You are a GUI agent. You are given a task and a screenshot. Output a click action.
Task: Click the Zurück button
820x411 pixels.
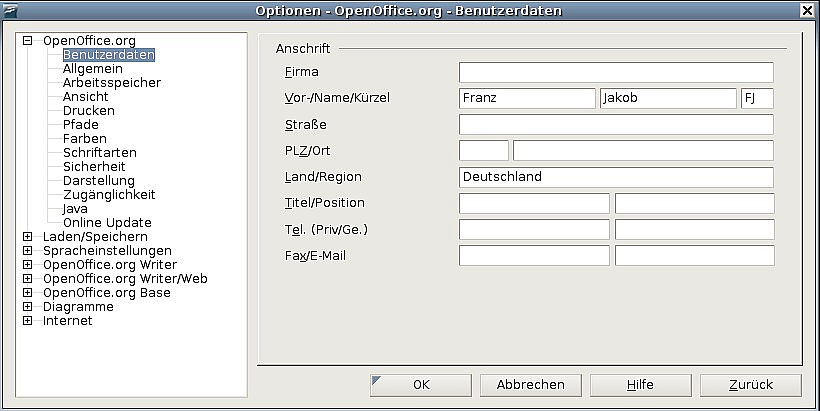click(x=750, y=385)
